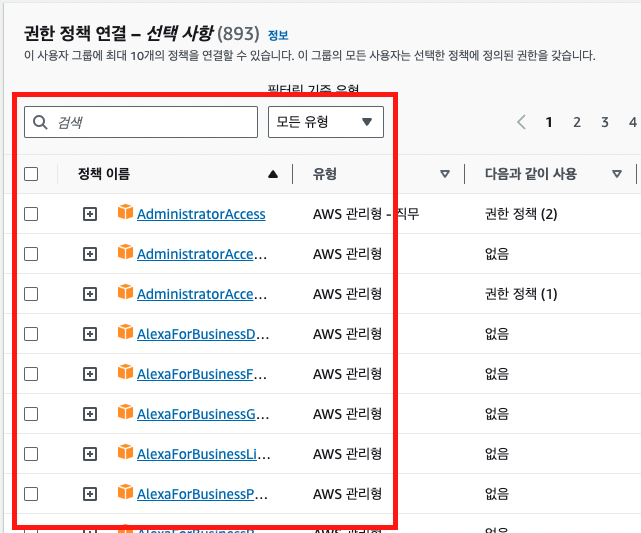Click the 정책 이름 column header

(x=104, y=174)
